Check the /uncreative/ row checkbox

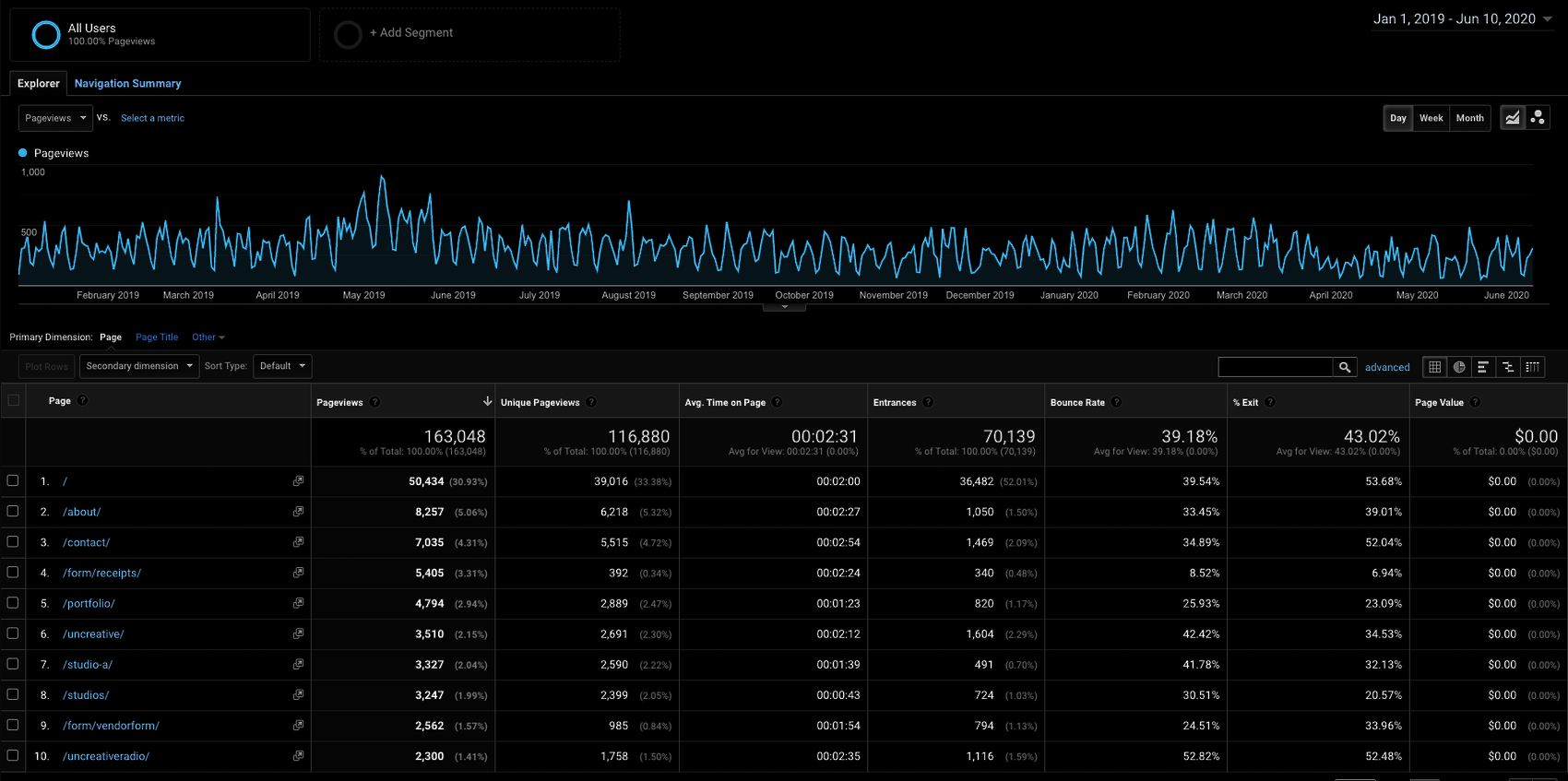(x=13, y=633)
